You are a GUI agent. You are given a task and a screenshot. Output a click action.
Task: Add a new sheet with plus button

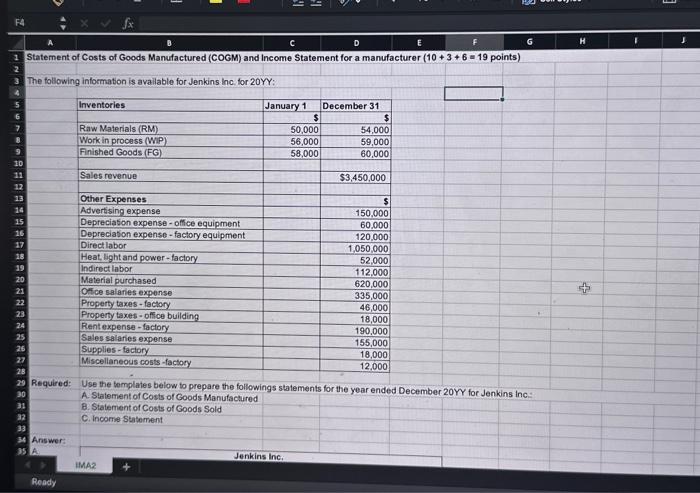coord(126,467)
